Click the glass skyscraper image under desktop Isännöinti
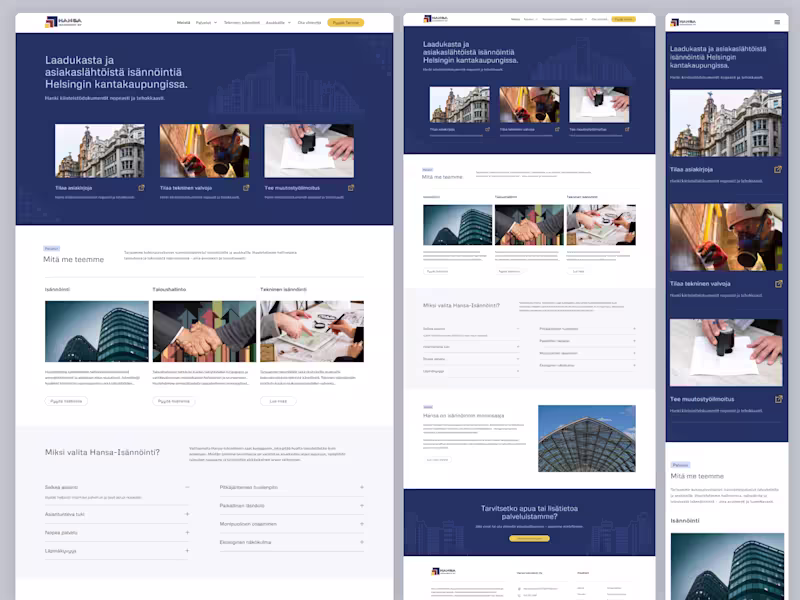800x600 pixels. pos(97,331)
